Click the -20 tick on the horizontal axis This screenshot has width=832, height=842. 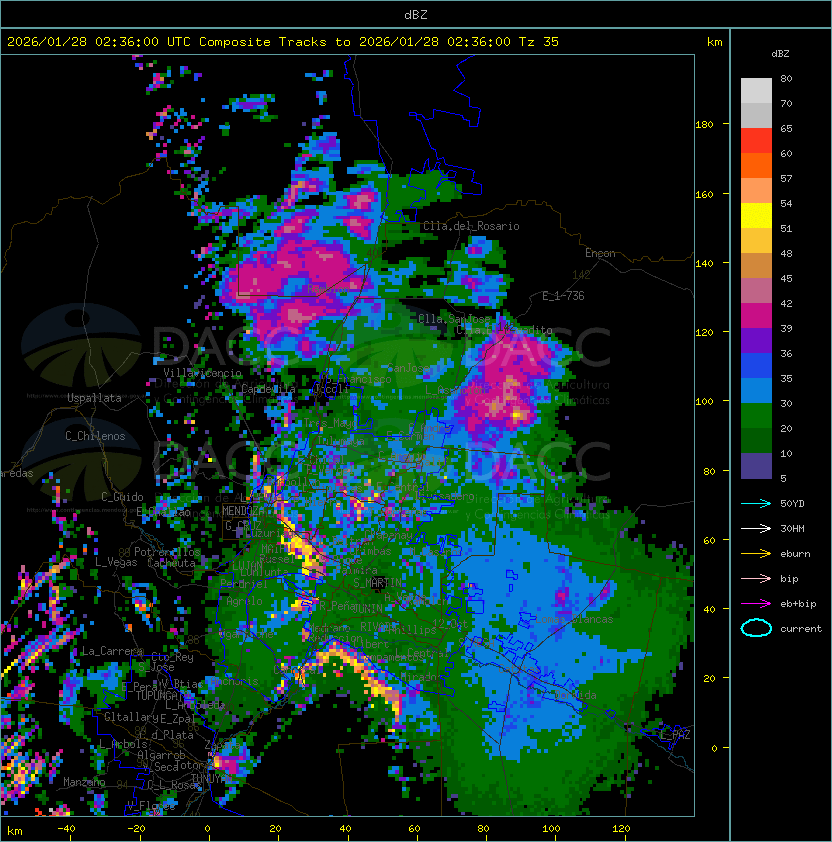click(x=136, y=829)
